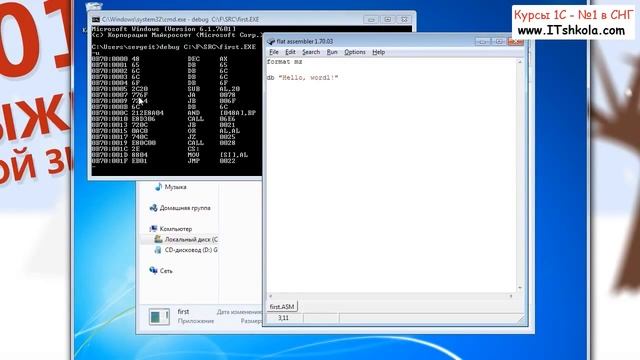Close the cmd.exe debug window

pos(404,19)
